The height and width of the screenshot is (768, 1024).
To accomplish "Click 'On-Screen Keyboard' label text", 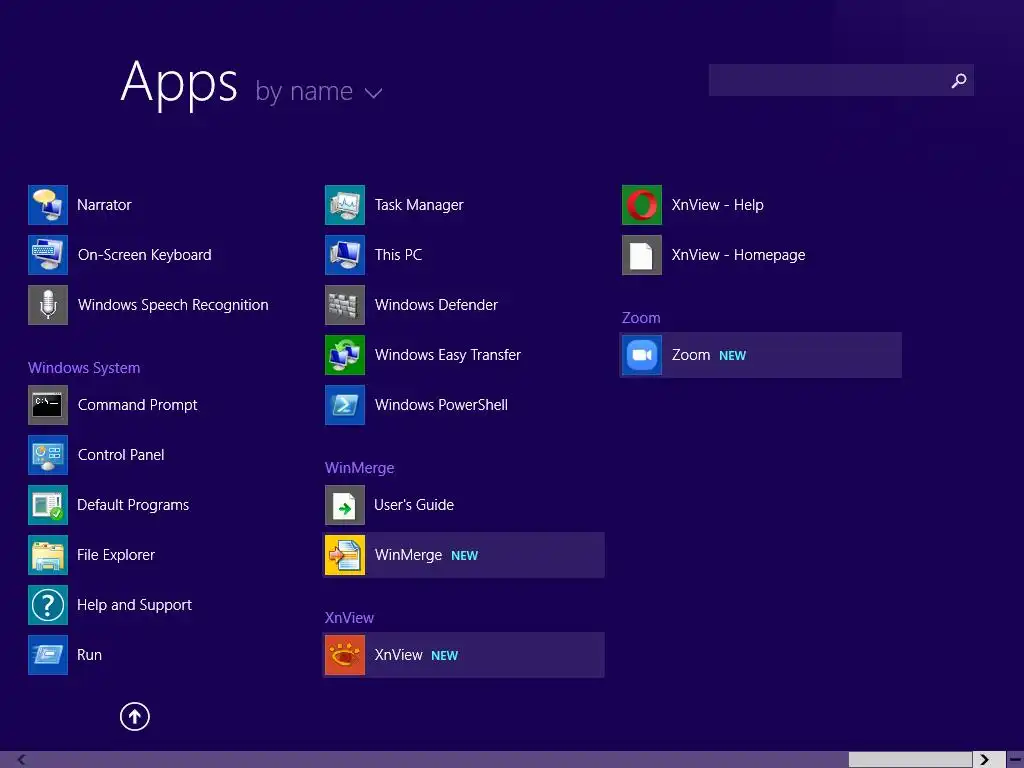I will coord(144,255).
